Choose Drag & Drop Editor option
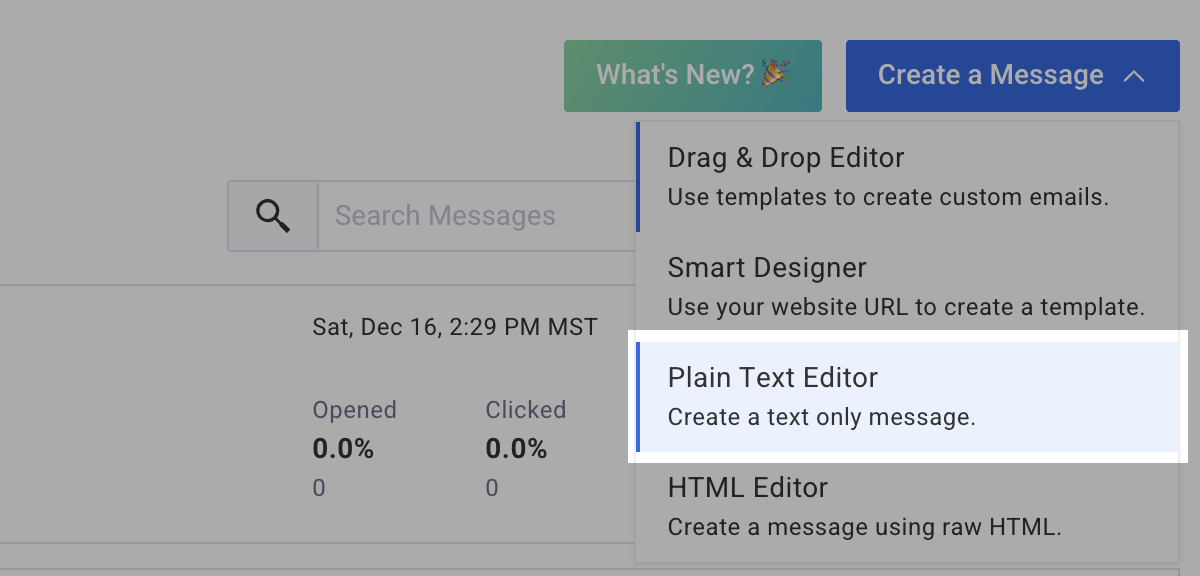 786,158
